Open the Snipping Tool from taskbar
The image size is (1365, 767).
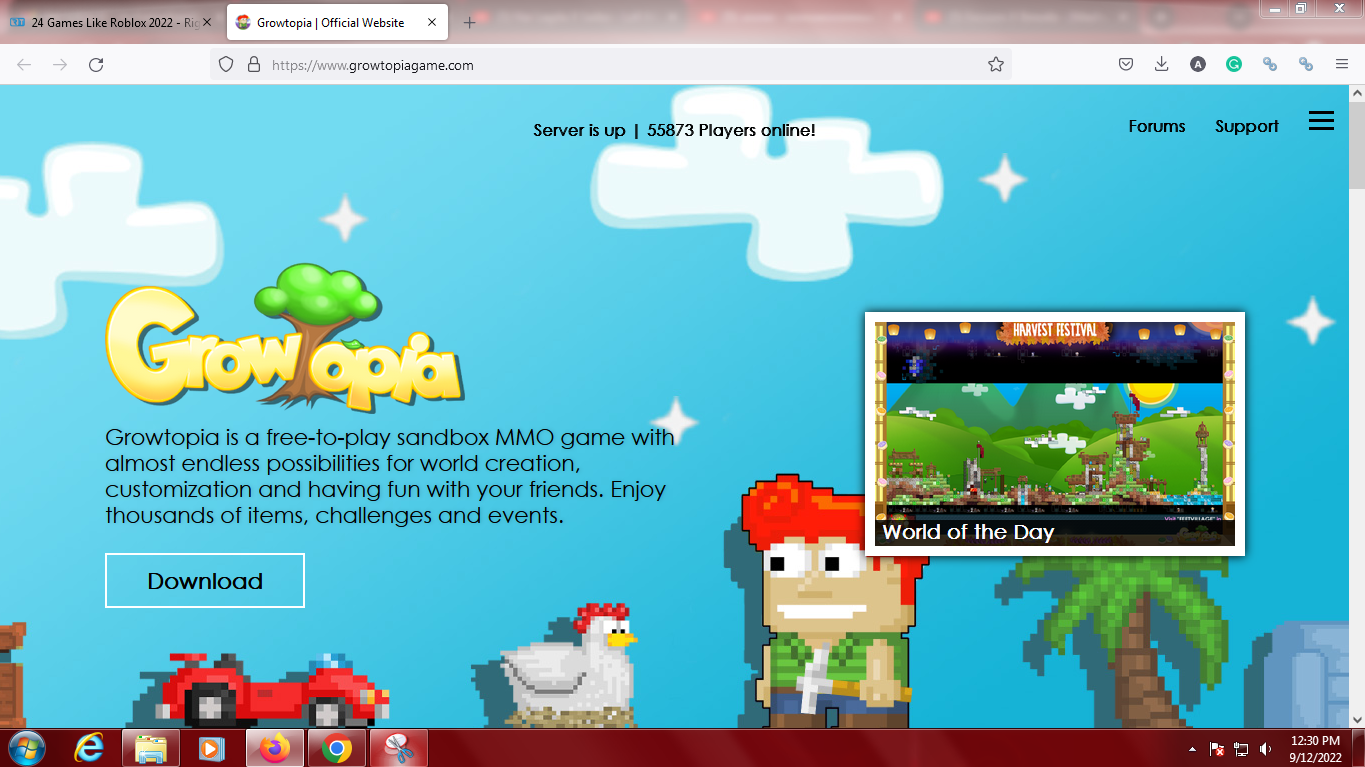[399, 747]
